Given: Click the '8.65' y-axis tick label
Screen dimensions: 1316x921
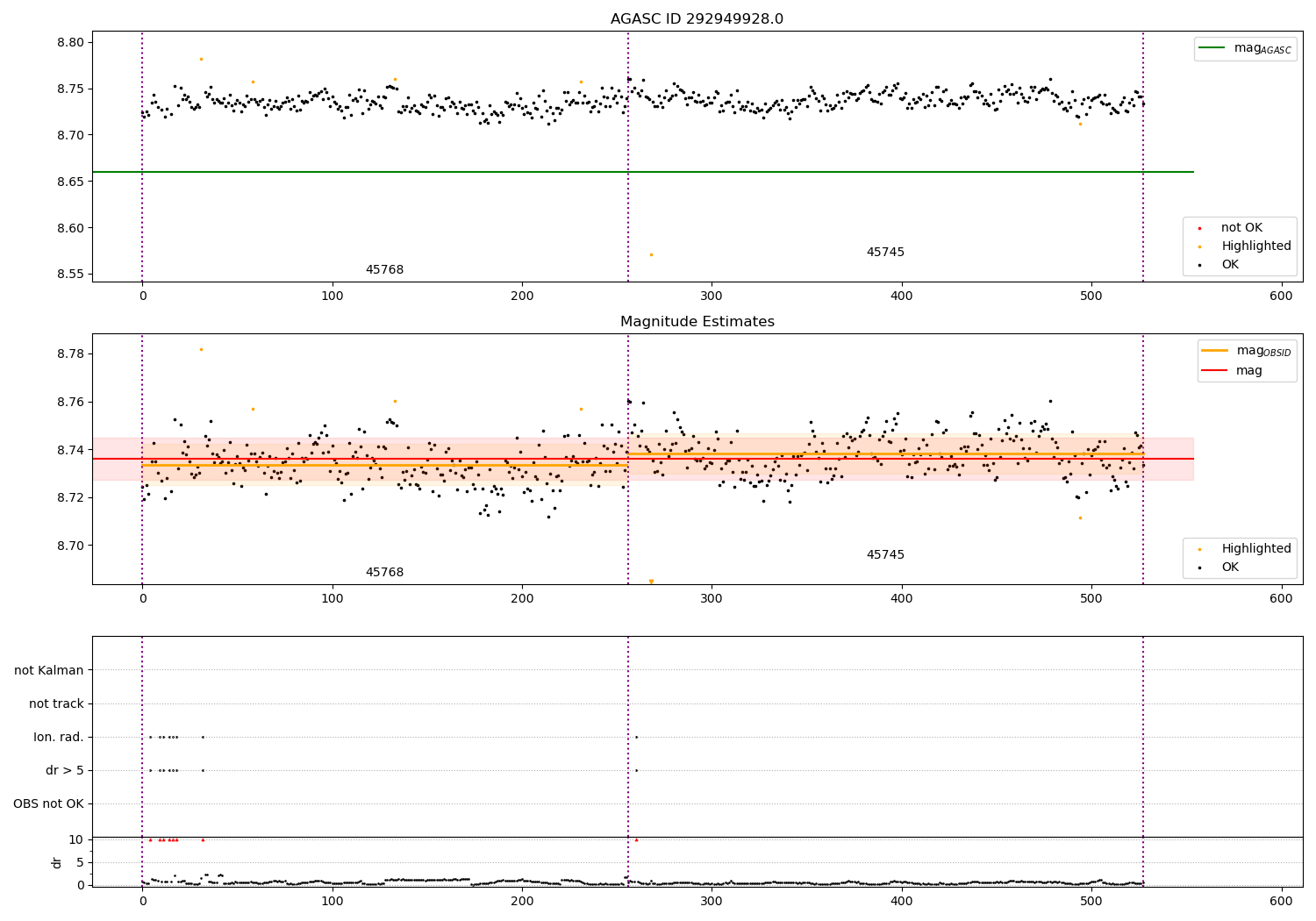Looking at the screenshot, I should (70, 182).
